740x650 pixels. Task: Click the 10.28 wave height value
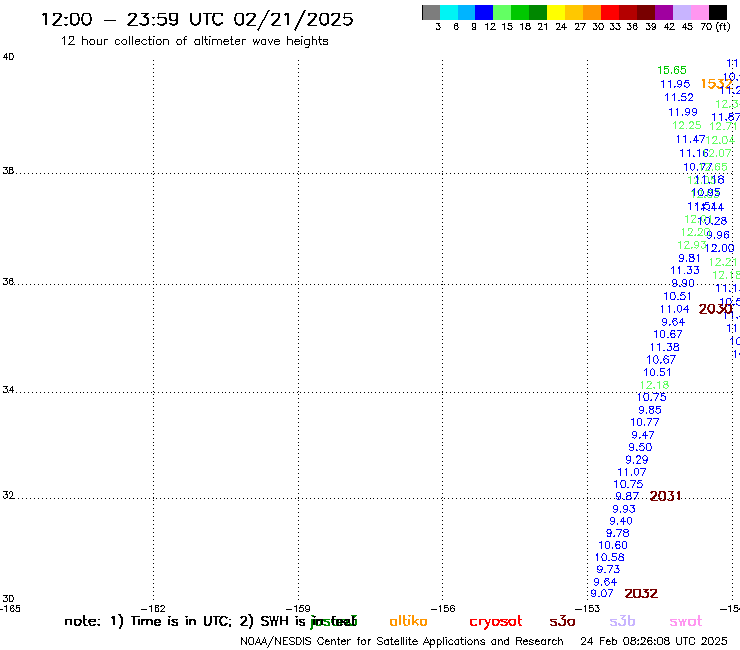[713, 221]
